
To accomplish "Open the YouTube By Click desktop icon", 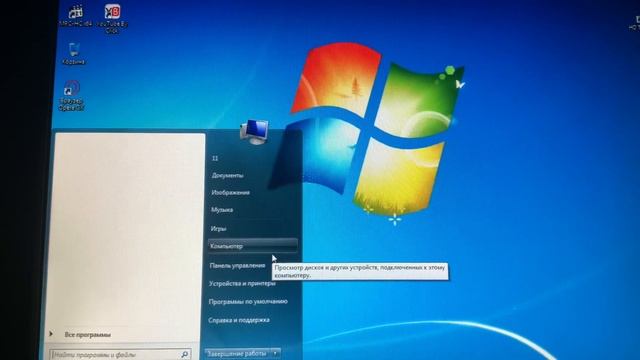I will (x=112, y=18).
